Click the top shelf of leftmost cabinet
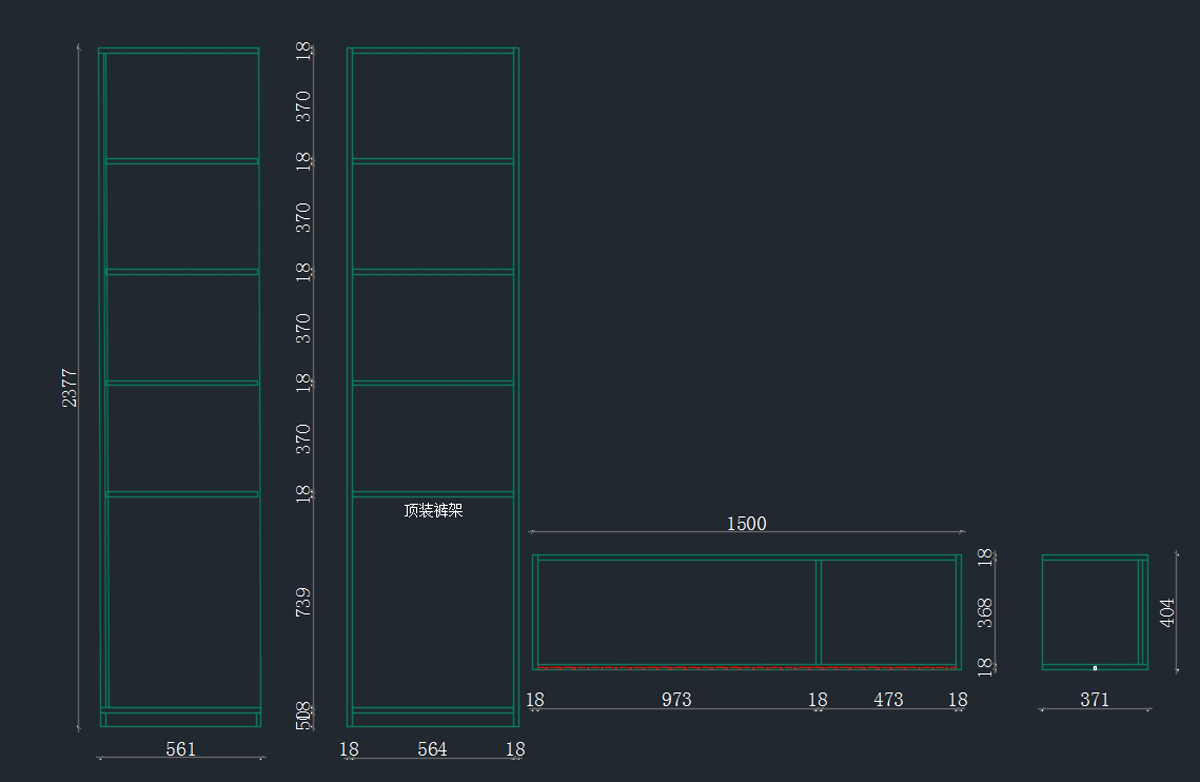This screenshot has width=1200, height=782. 182,161
